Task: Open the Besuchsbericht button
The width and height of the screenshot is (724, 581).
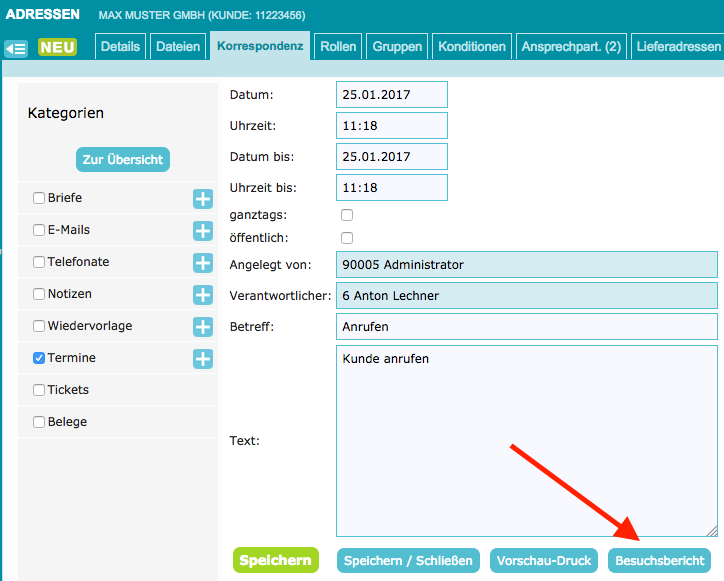Action: pyautogui.click(x=660, y=560)
